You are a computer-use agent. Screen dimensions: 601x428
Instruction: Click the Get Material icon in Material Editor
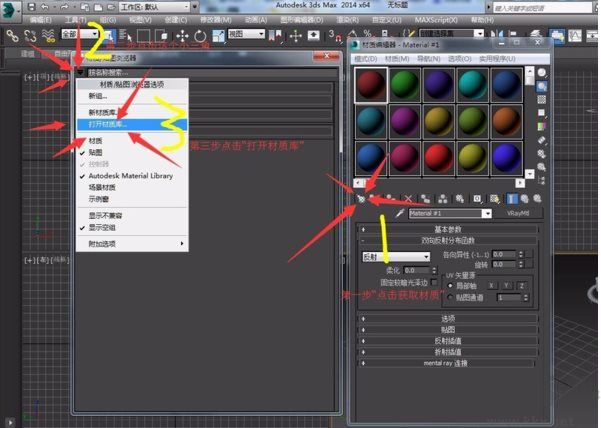[361, 198]
